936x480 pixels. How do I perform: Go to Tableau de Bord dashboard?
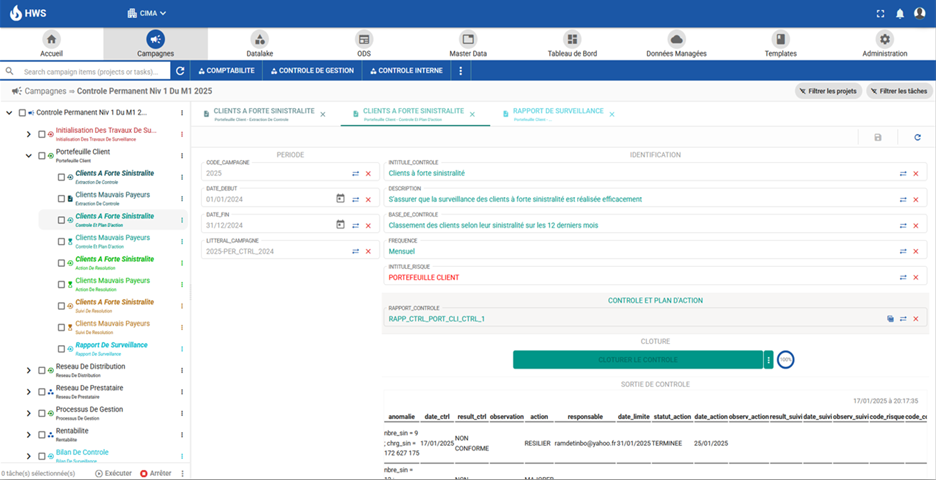coord(572,44)
